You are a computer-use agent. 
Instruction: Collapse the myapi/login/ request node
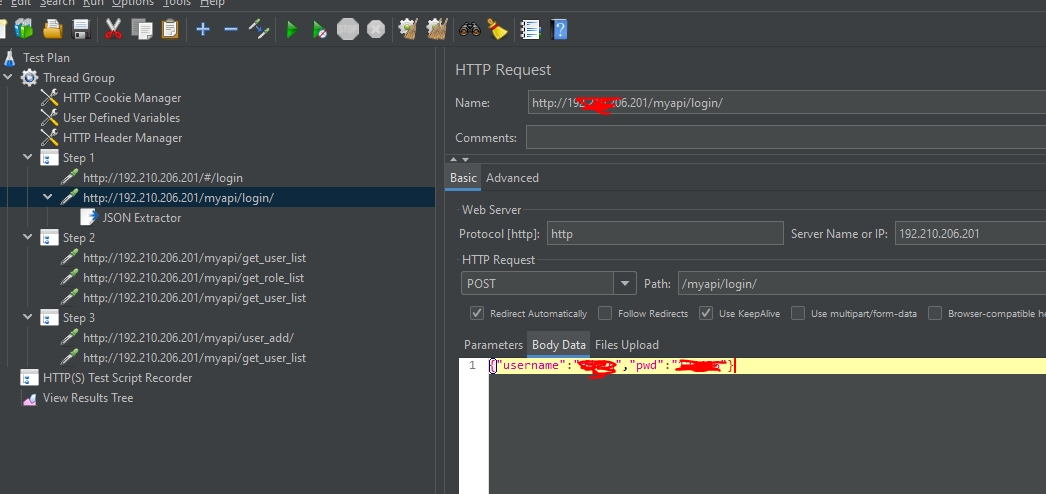coord(48,198)
